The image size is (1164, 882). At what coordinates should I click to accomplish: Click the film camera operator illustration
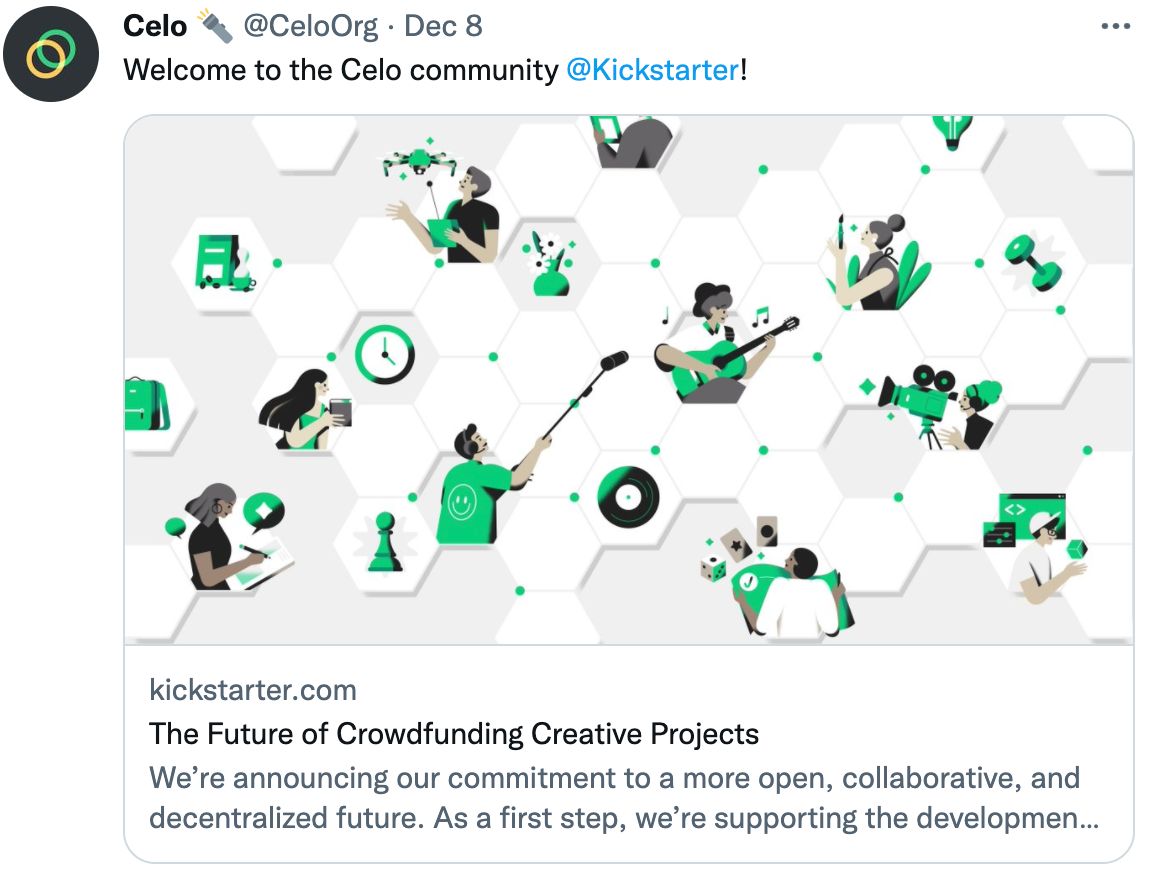pyautogui.click(x=935, y=405)
